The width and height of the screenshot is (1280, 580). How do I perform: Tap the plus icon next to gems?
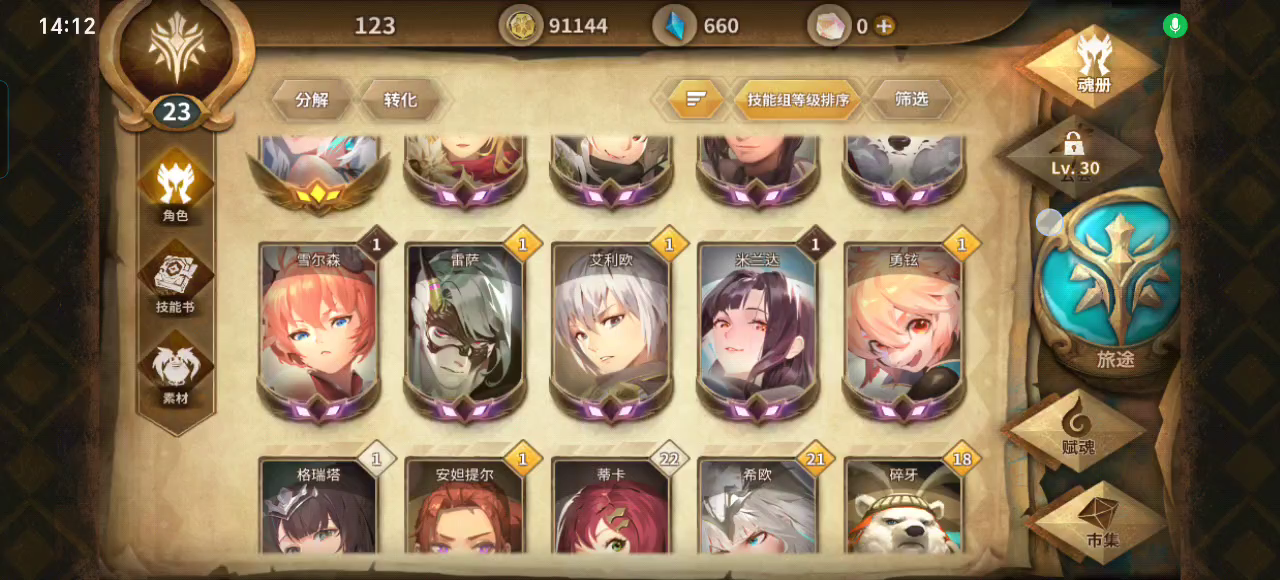tap(884, 26)
